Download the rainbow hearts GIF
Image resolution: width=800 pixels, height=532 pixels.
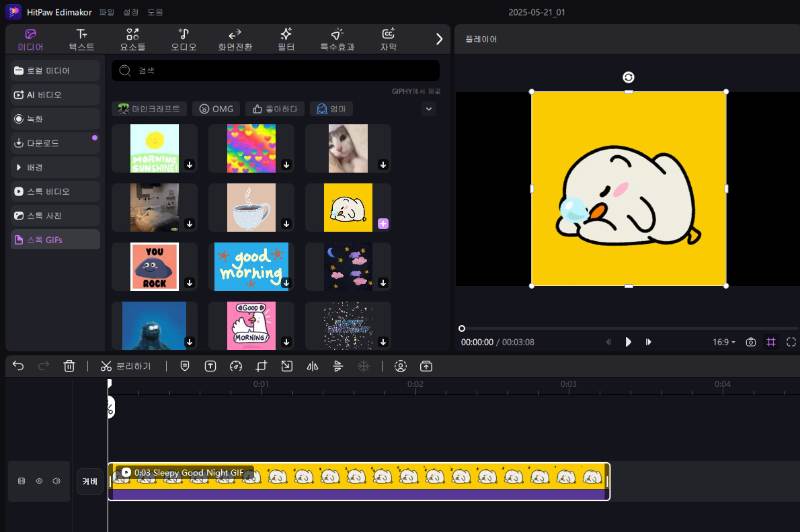tap(286, 165)
